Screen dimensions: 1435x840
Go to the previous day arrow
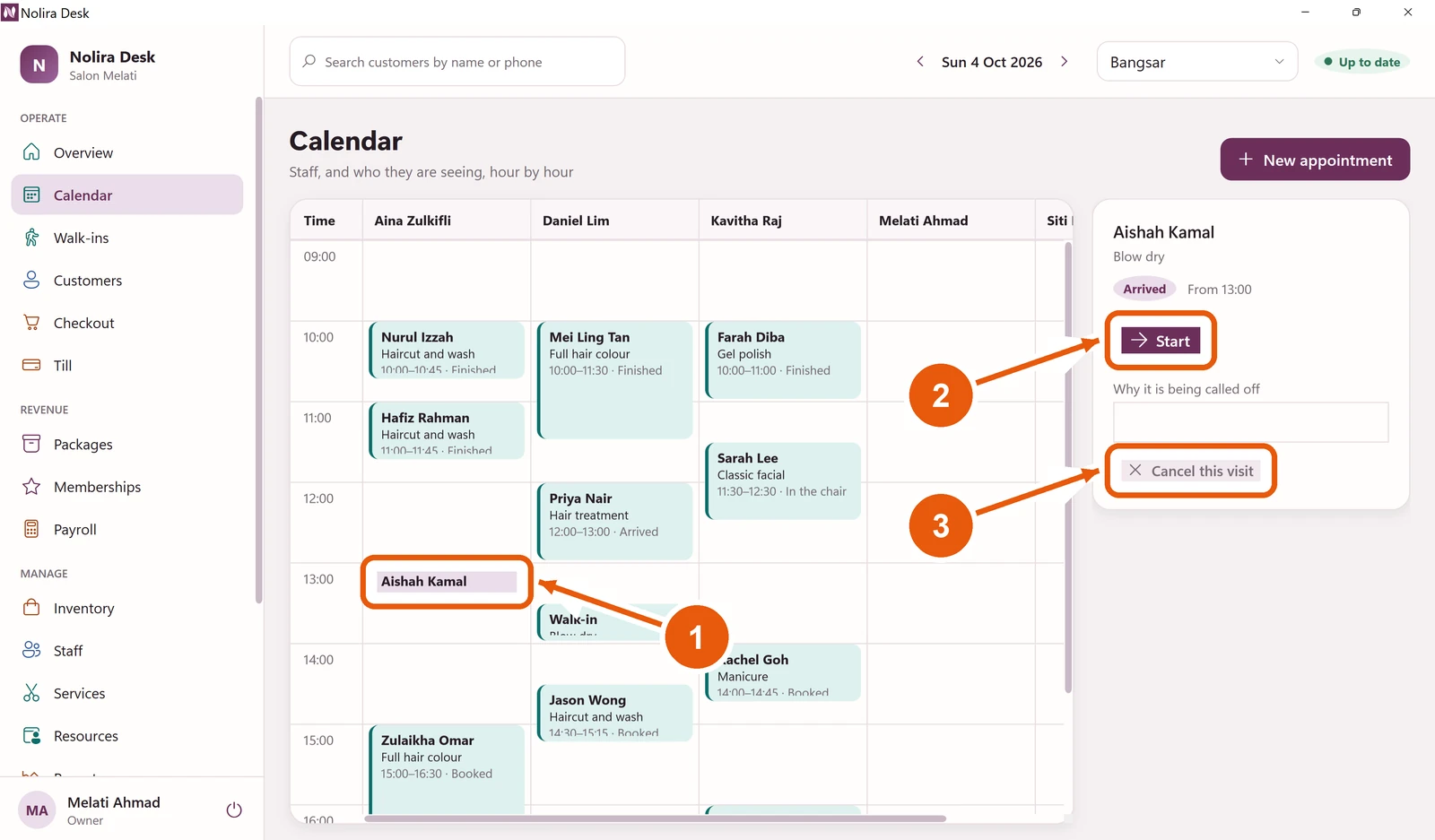pyautogui.click(x=920, y=62)
